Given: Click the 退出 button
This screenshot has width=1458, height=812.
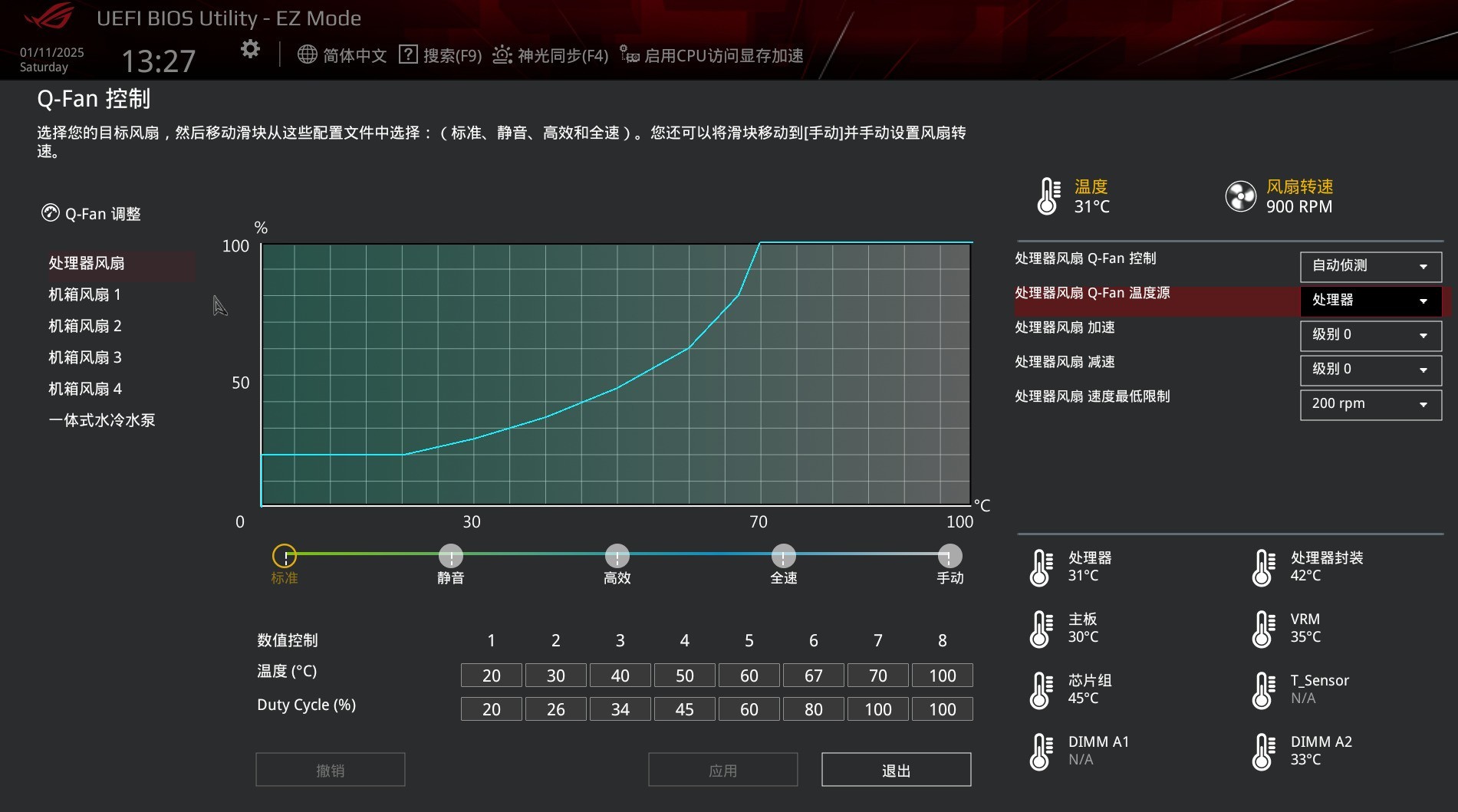Looking at the screenshot, I should point(897,770).
